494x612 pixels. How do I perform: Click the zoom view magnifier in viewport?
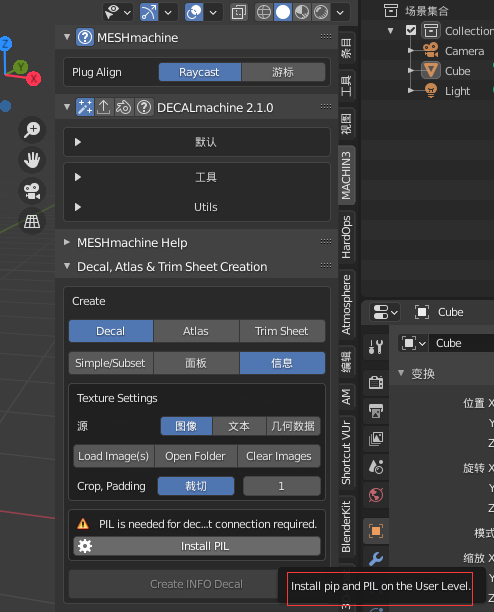click(32, 130)
